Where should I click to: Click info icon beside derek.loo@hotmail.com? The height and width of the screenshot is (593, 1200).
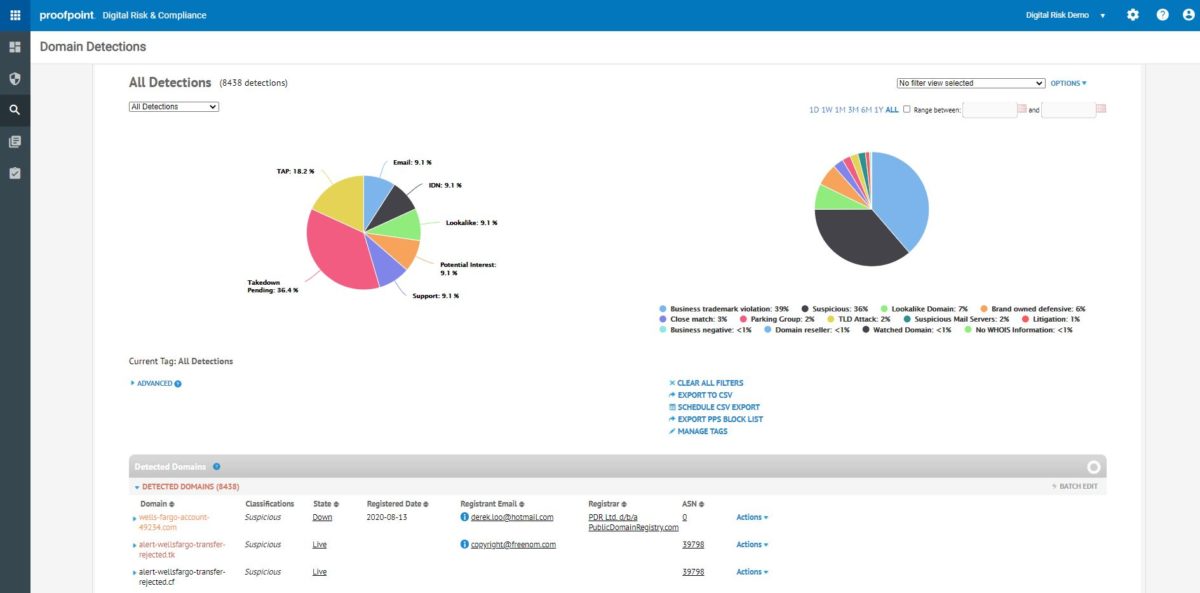click(x=464, y=517)
